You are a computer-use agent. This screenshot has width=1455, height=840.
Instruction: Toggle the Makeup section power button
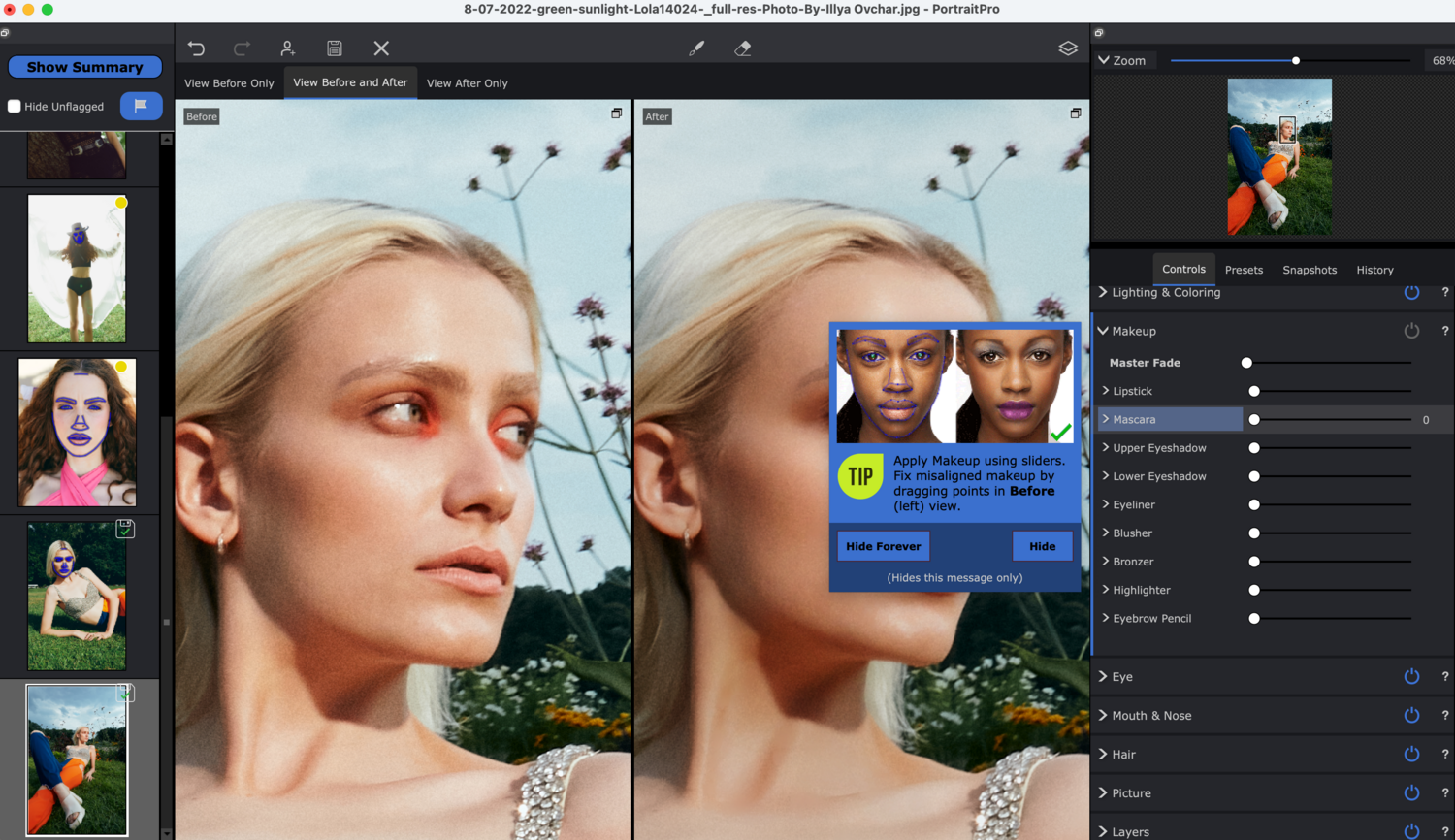[1411, 331]
